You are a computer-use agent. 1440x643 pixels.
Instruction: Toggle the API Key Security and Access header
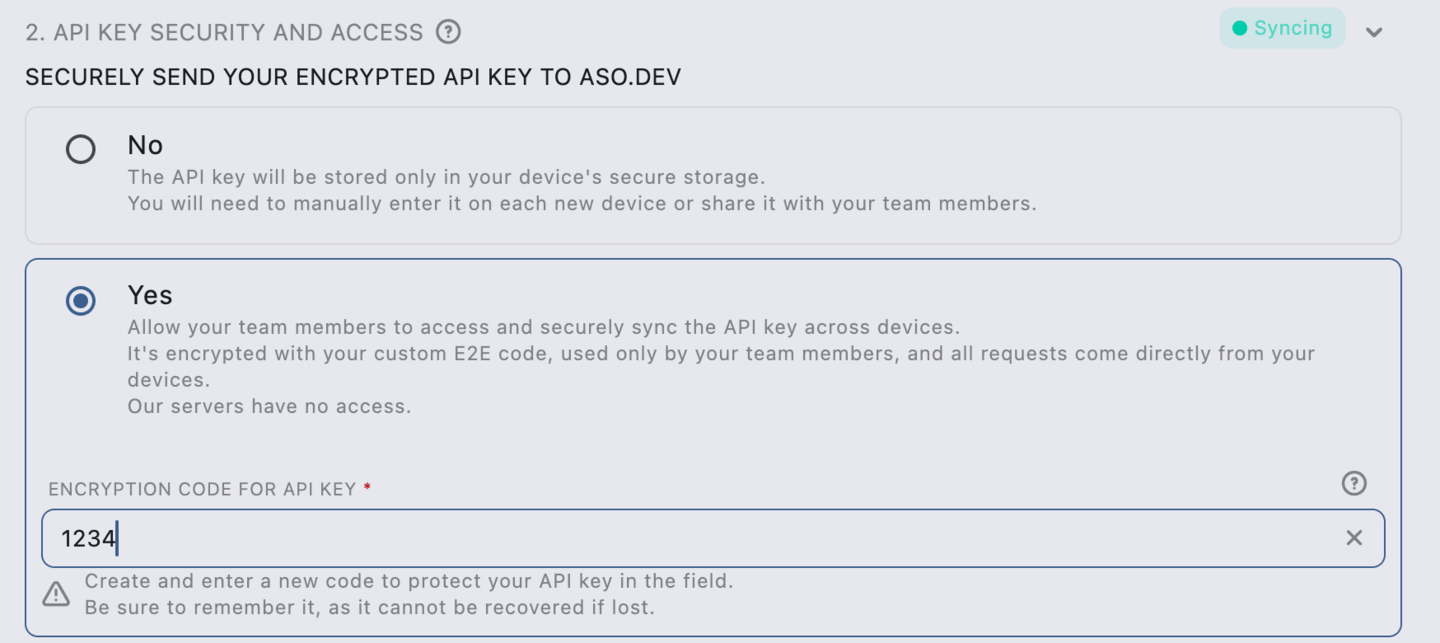coord(224,32)
